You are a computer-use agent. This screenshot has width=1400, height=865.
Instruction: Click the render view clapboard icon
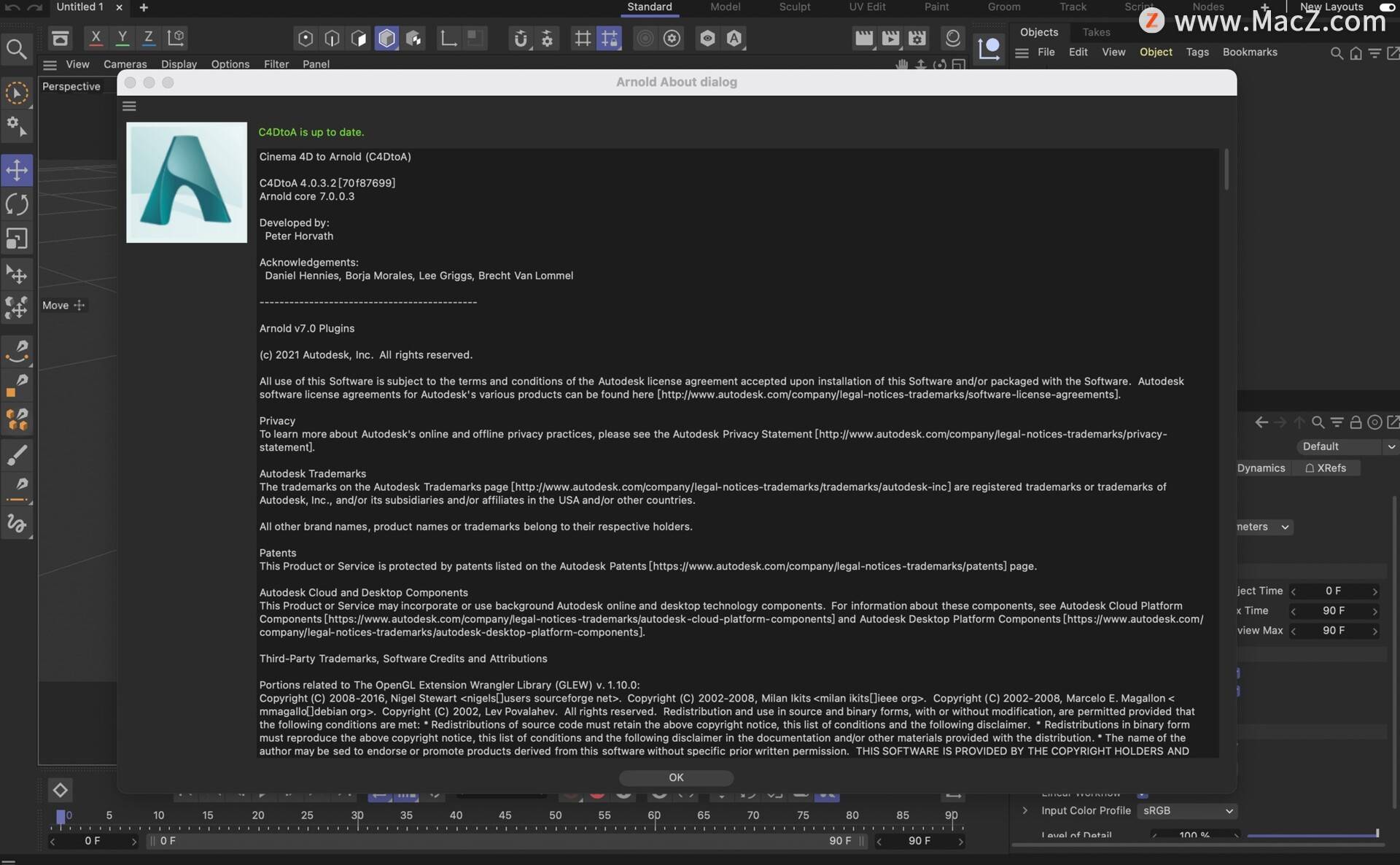(x=864, y=38)
